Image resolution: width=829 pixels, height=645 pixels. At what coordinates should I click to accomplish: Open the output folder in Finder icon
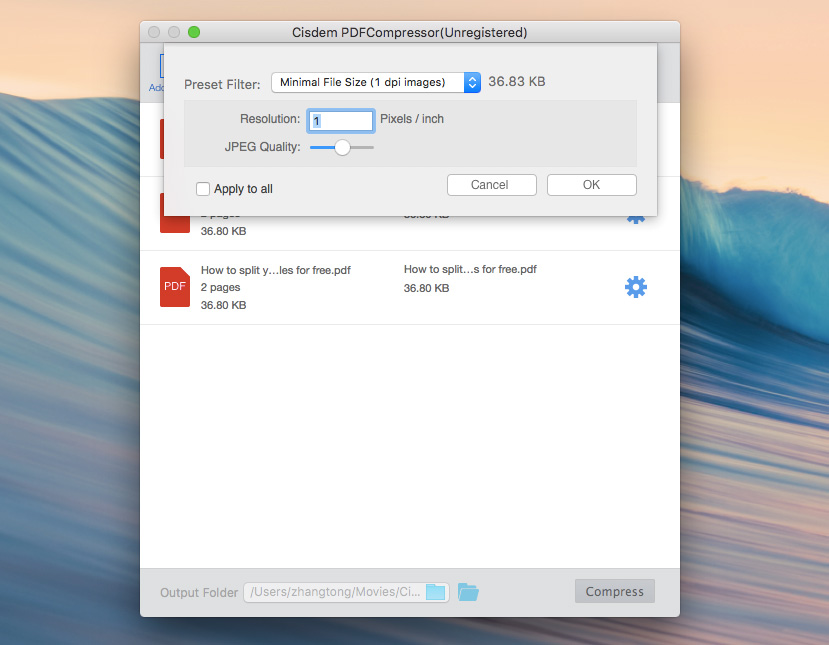pyautogui.click(x=468, y=592)
